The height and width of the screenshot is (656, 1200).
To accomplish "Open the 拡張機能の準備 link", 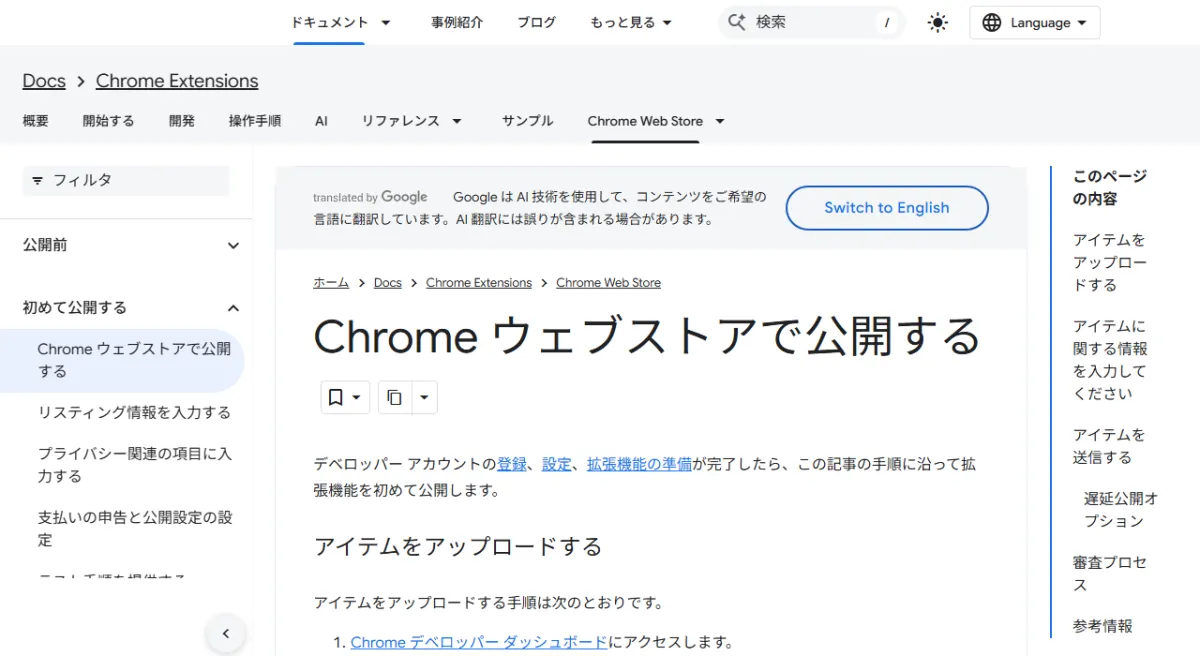I will tap(639, 464).
